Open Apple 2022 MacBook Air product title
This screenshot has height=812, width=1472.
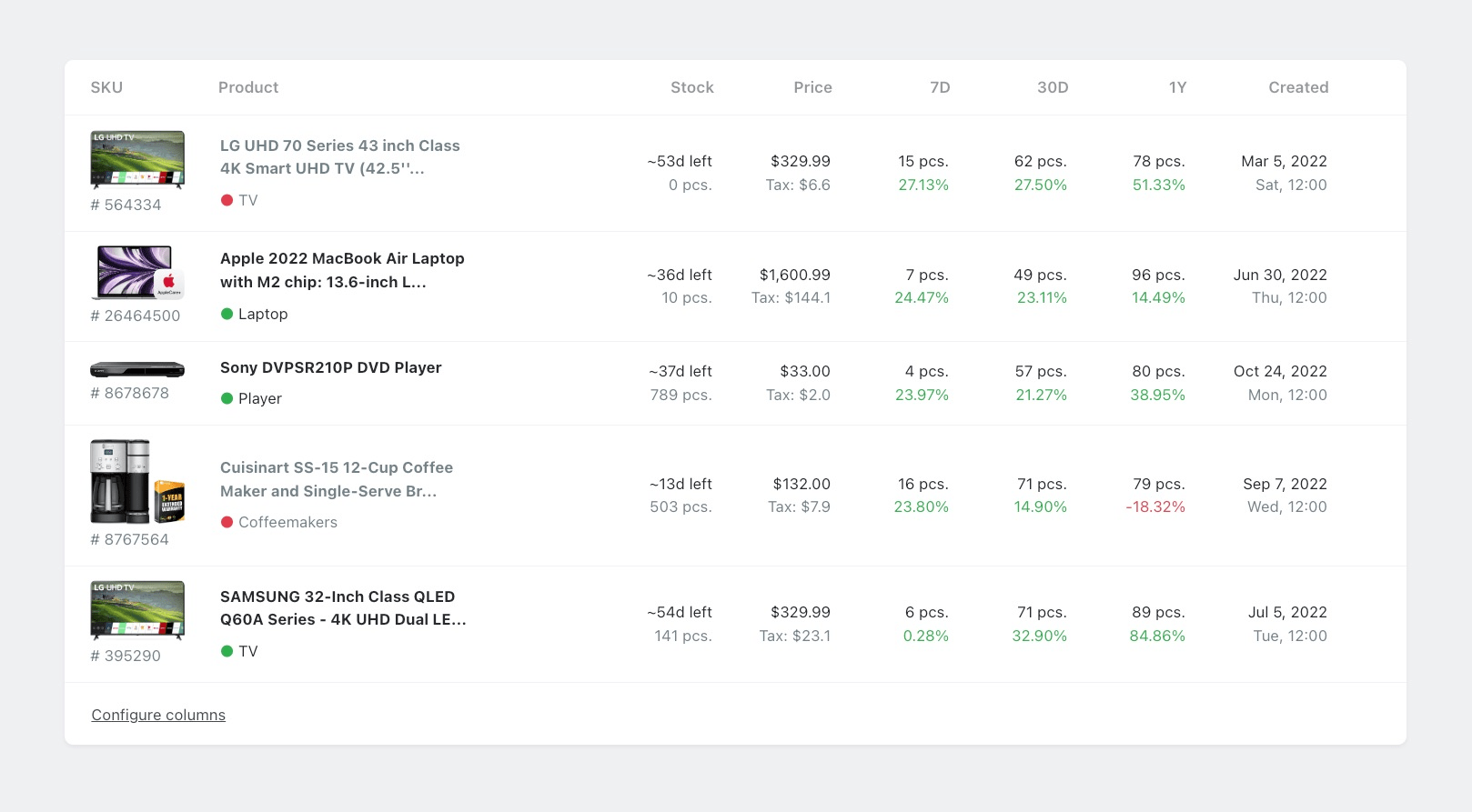coord(342,270)
